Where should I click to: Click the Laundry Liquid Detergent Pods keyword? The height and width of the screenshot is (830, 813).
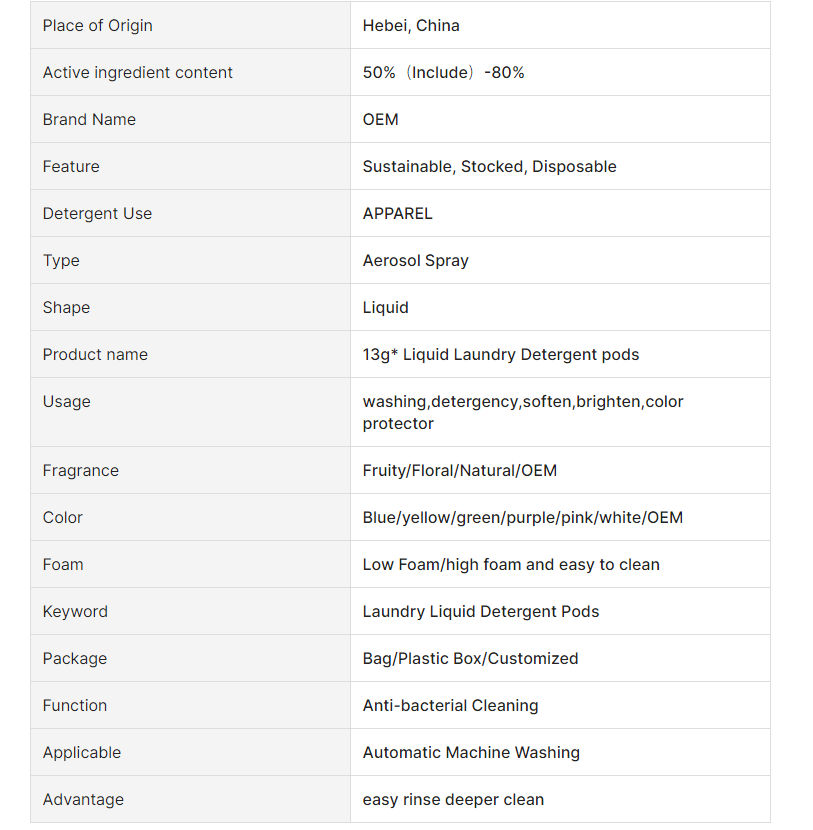click(480, 612)
